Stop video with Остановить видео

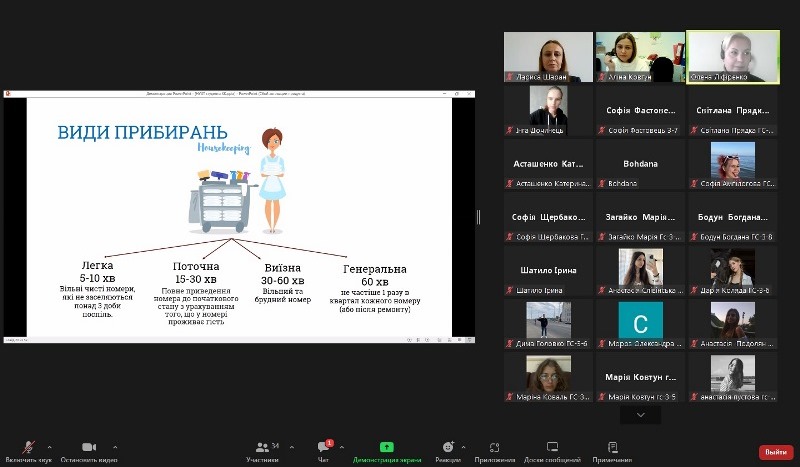[x=88, y=448]
